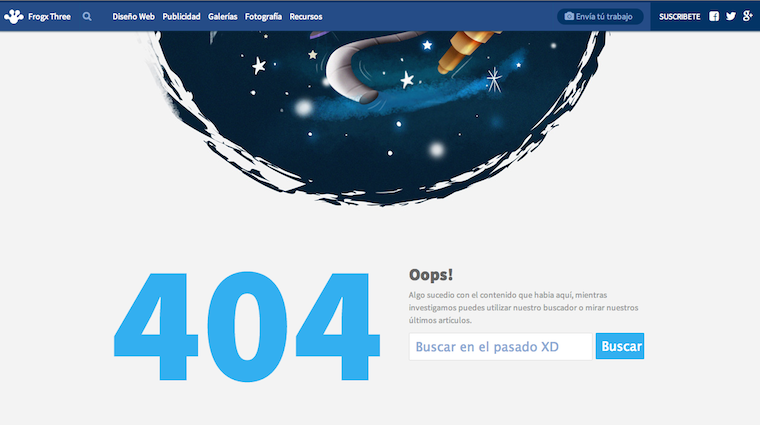Click the Frogx Three site name text
Image resolution: width=760 pixels, height=425 pixels.
50,17
